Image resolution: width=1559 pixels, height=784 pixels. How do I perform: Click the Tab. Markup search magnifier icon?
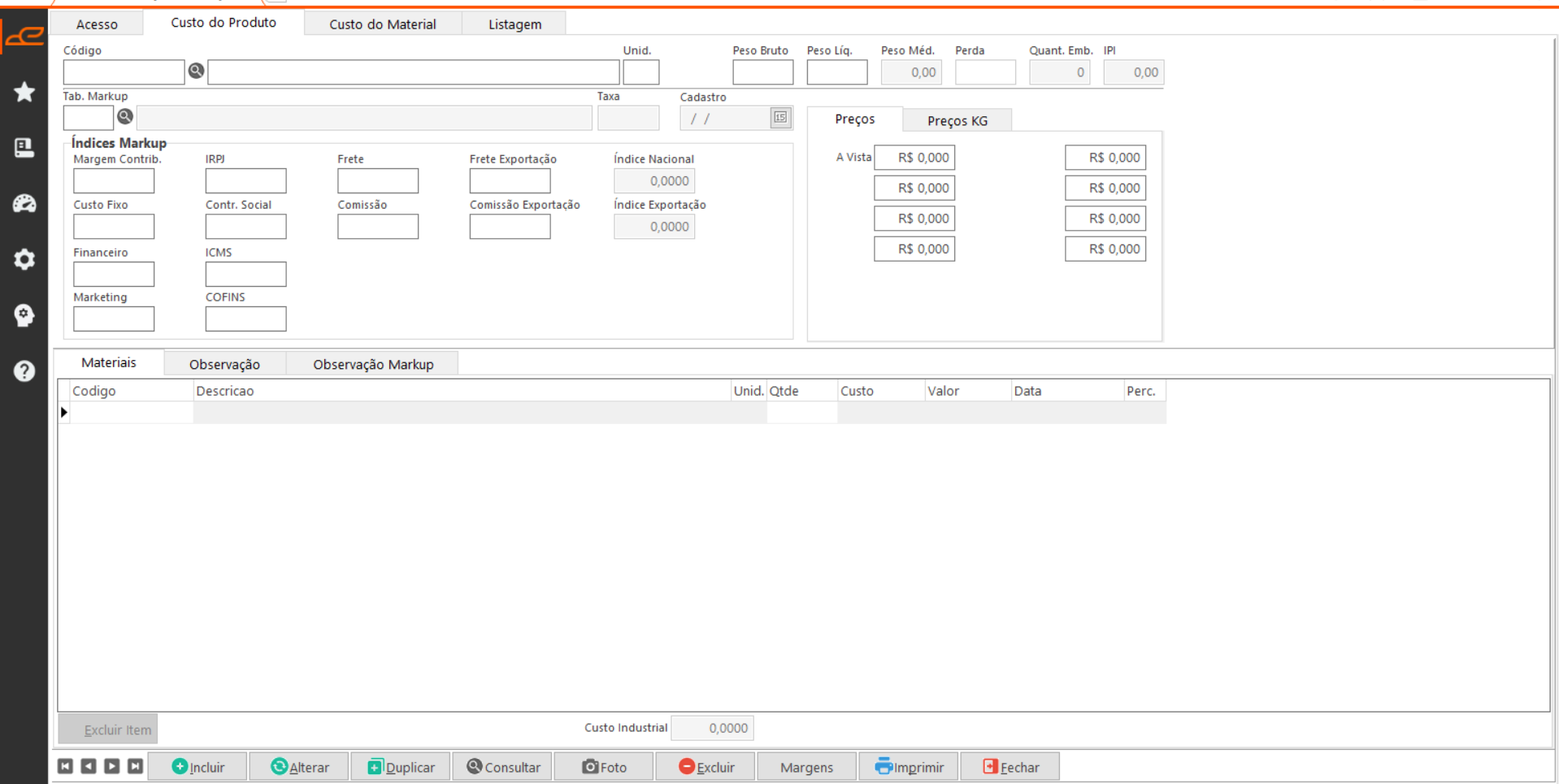click(x=125, y=117)
